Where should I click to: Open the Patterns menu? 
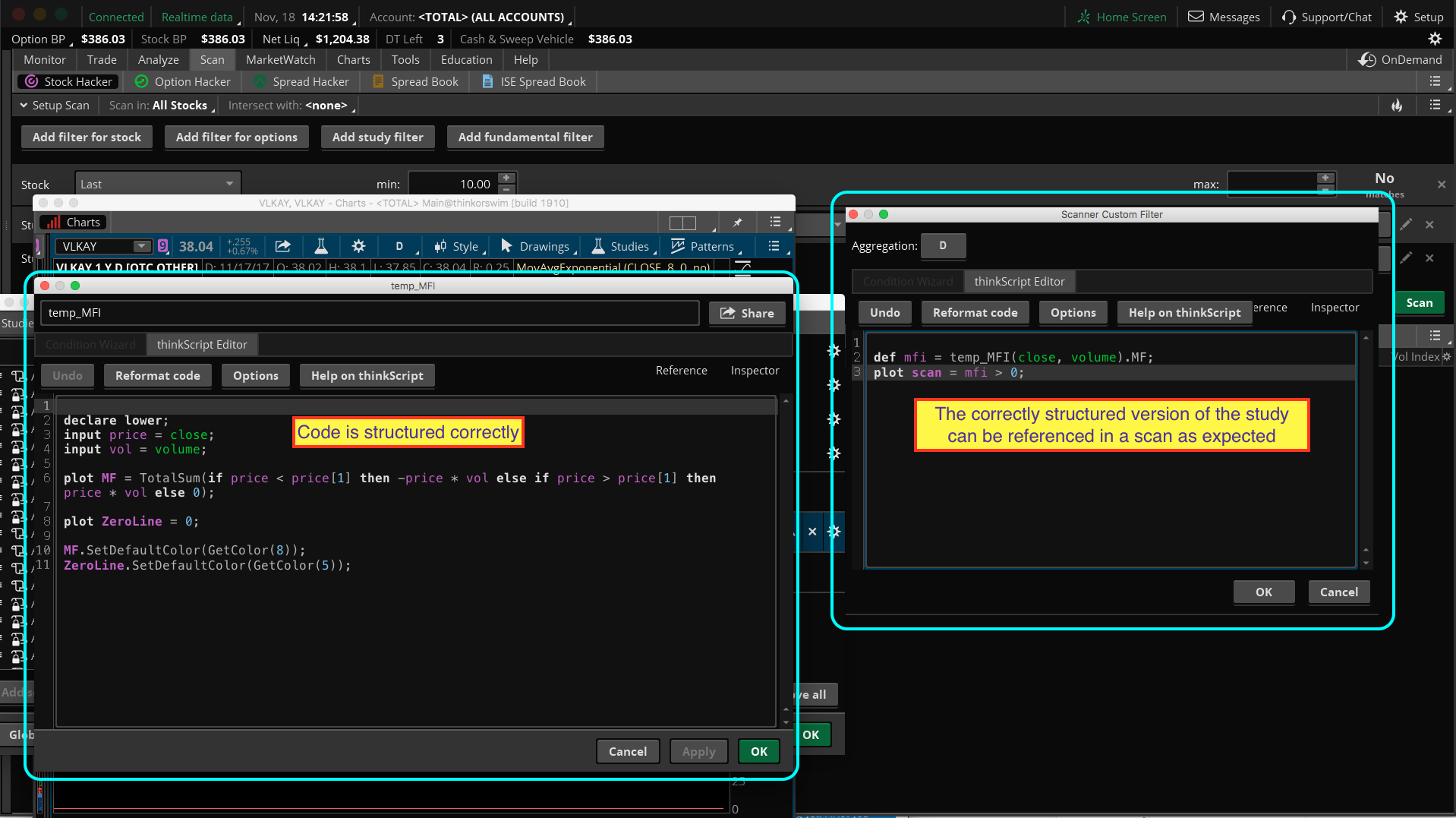704,246
